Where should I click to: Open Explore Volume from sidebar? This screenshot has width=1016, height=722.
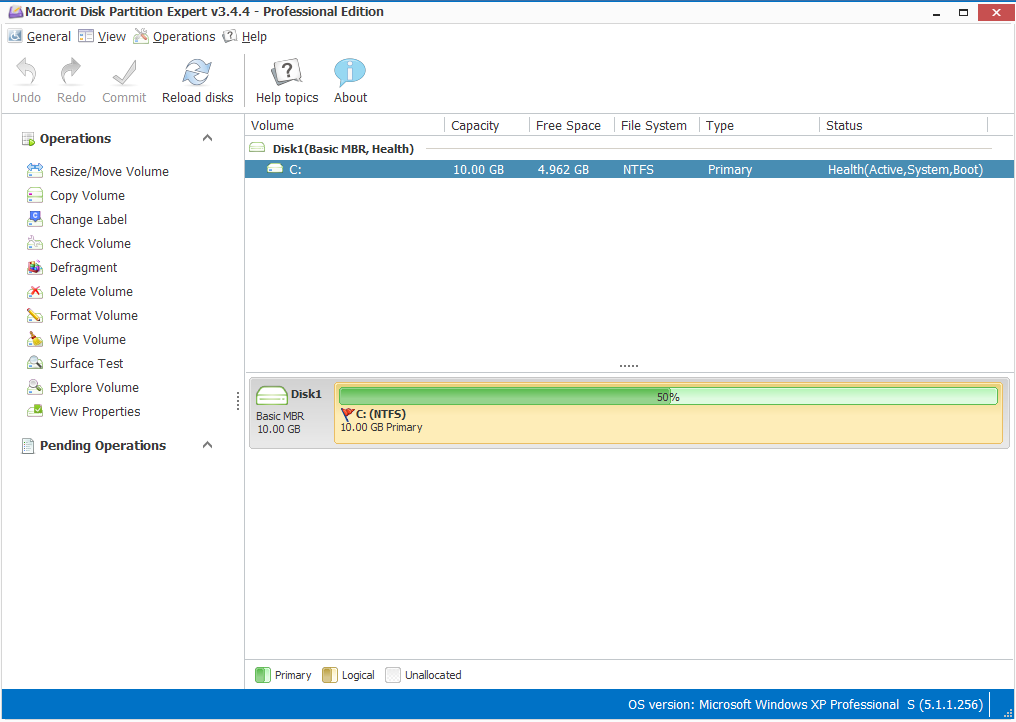pos(94,387)
